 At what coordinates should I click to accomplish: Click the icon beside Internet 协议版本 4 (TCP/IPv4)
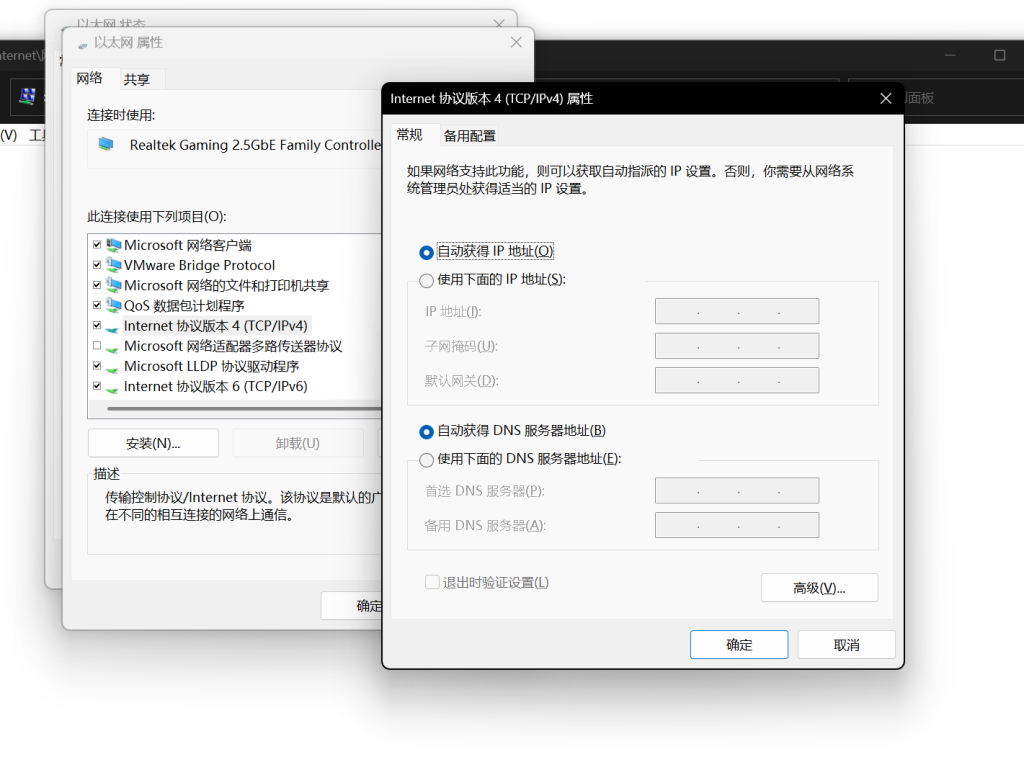(113, 325)
